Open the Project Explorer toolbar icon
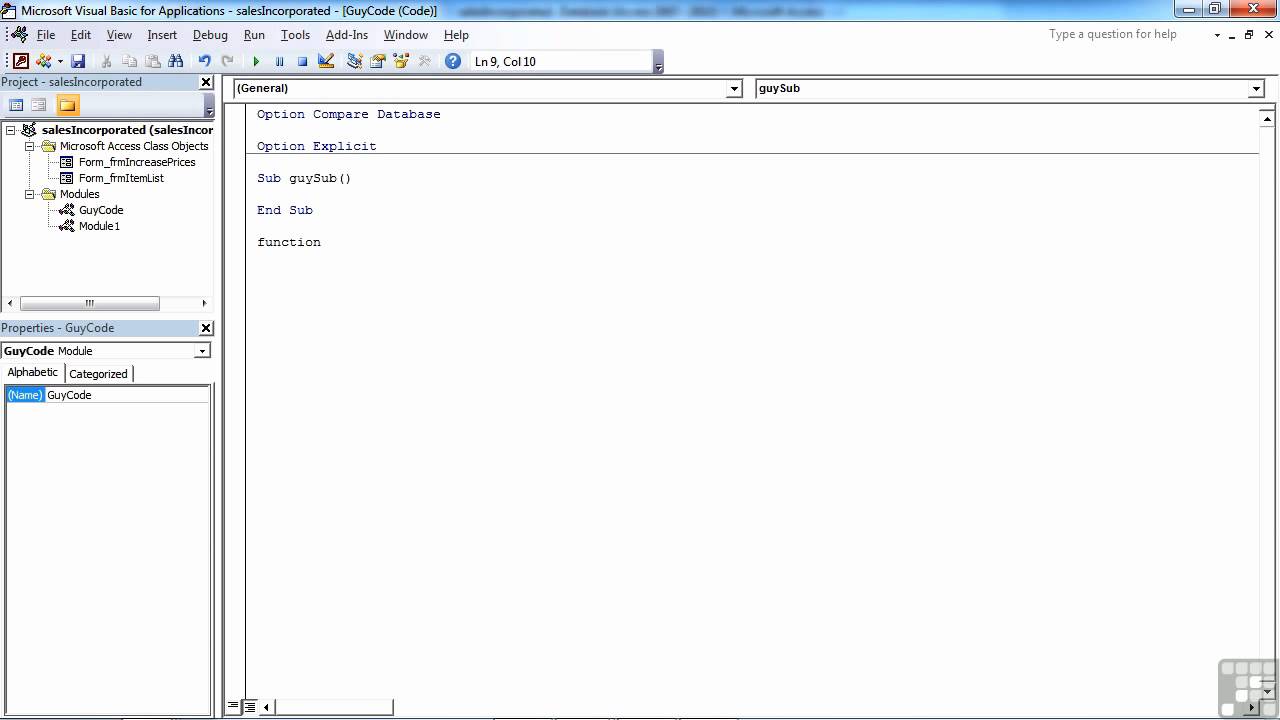The image size is (1280, 720). (x=354, y=61)
